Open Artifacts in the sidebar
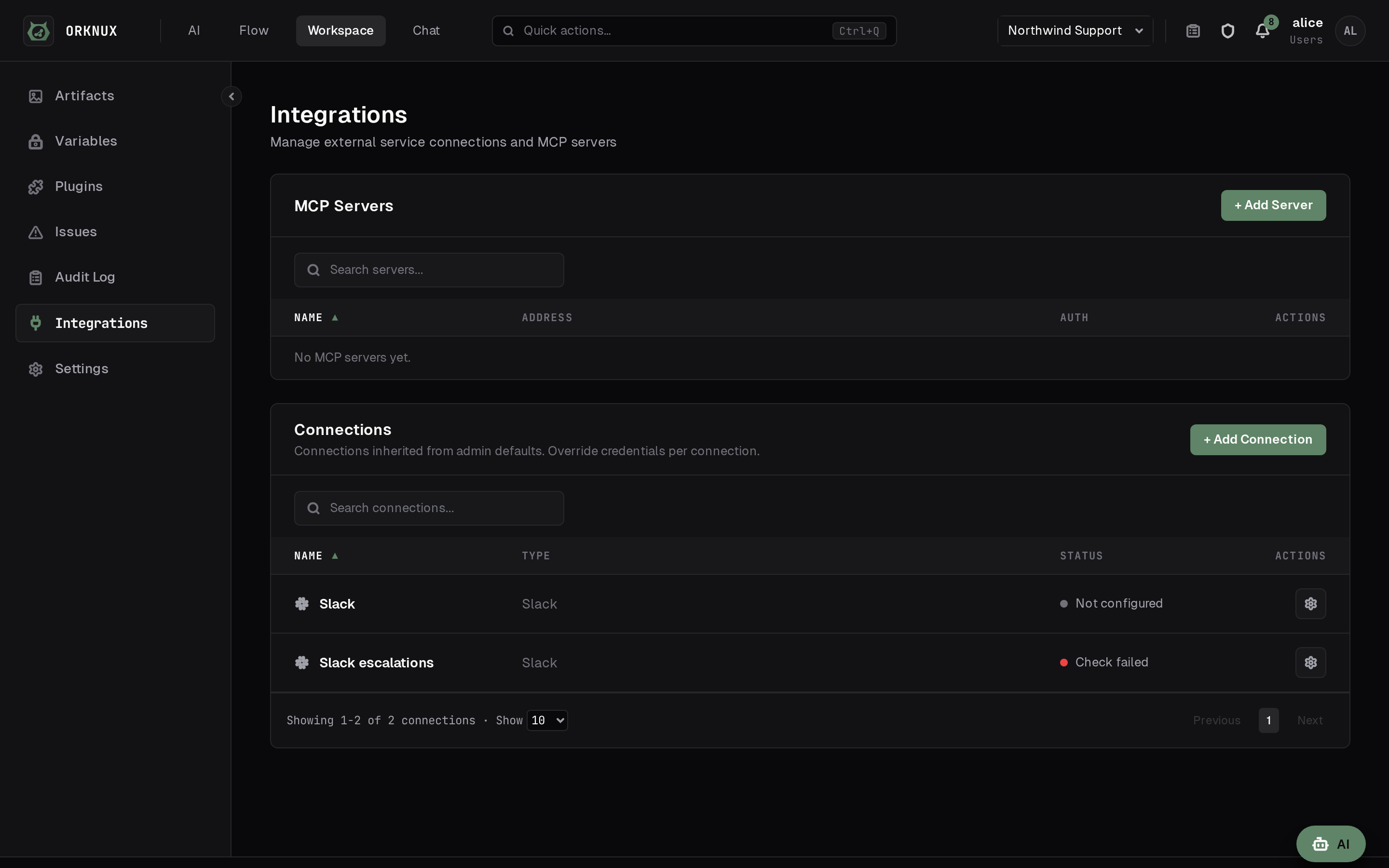 point(115,96)
